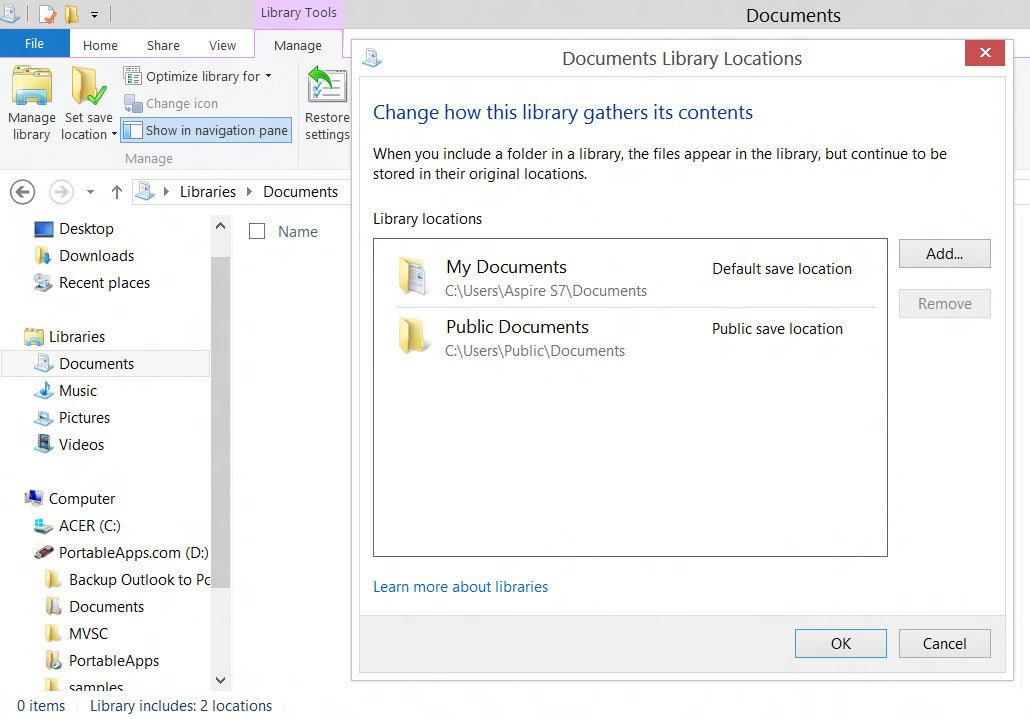The image size is (1030, 719).
Task: Click the Set save location folder icon
Action: pyautogui.click(x=88, y=85)
